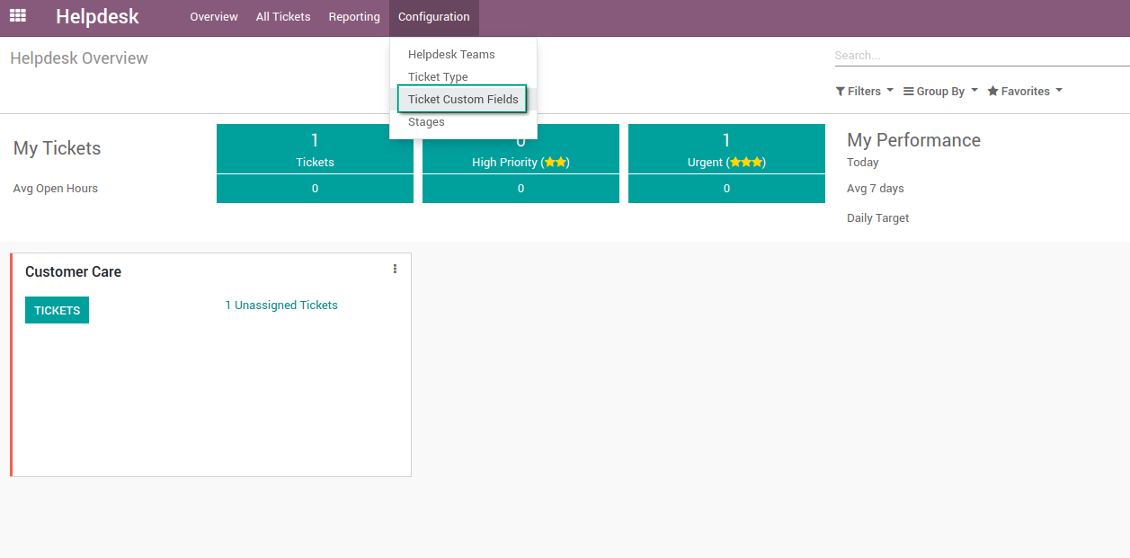Image resolution: width=1130 pixels, height=558 pixels.
Task: Click the Favorites star icon
Action: tap(992, 91)
